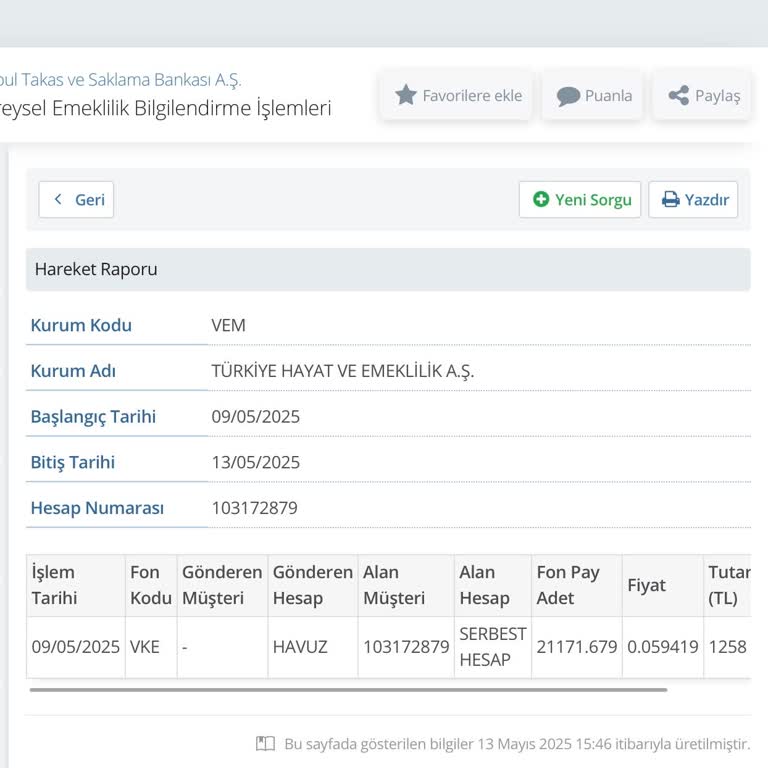768x768 pixels.
Task: Click the Alan Müşteri column header
Action: pos(406,585)
